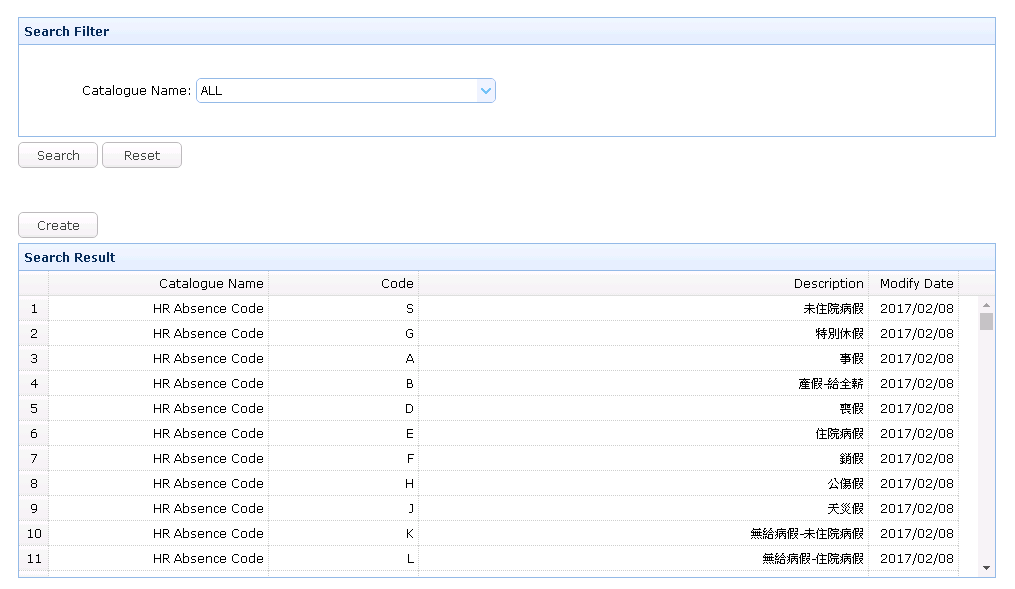Click the results scrollbar thumb

click(x=987, y=322)
